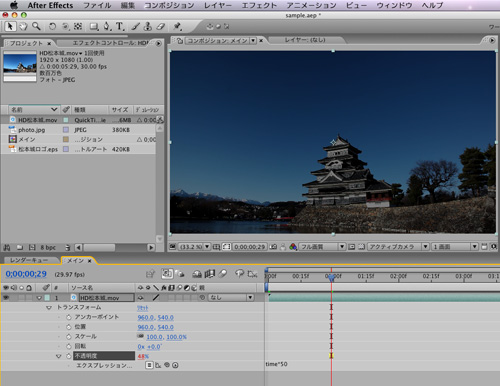Click the label color swatch of layer 1
Viewport: 500px width, 386px height.
tap(47, 298)
